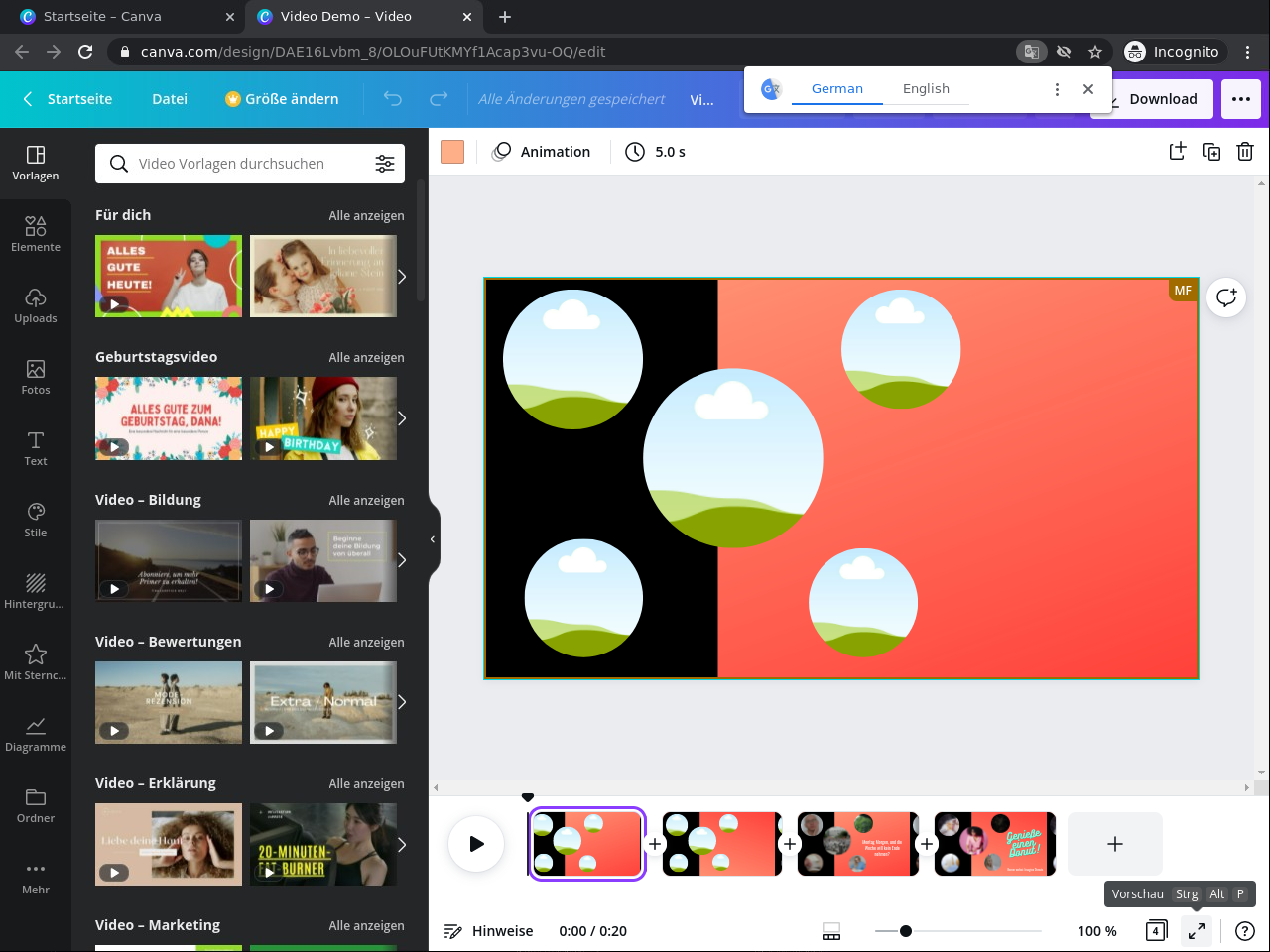The height and width of the screenshot is (952, 1270).
Task: Select English in the translate popup
Action: [926, 89]
